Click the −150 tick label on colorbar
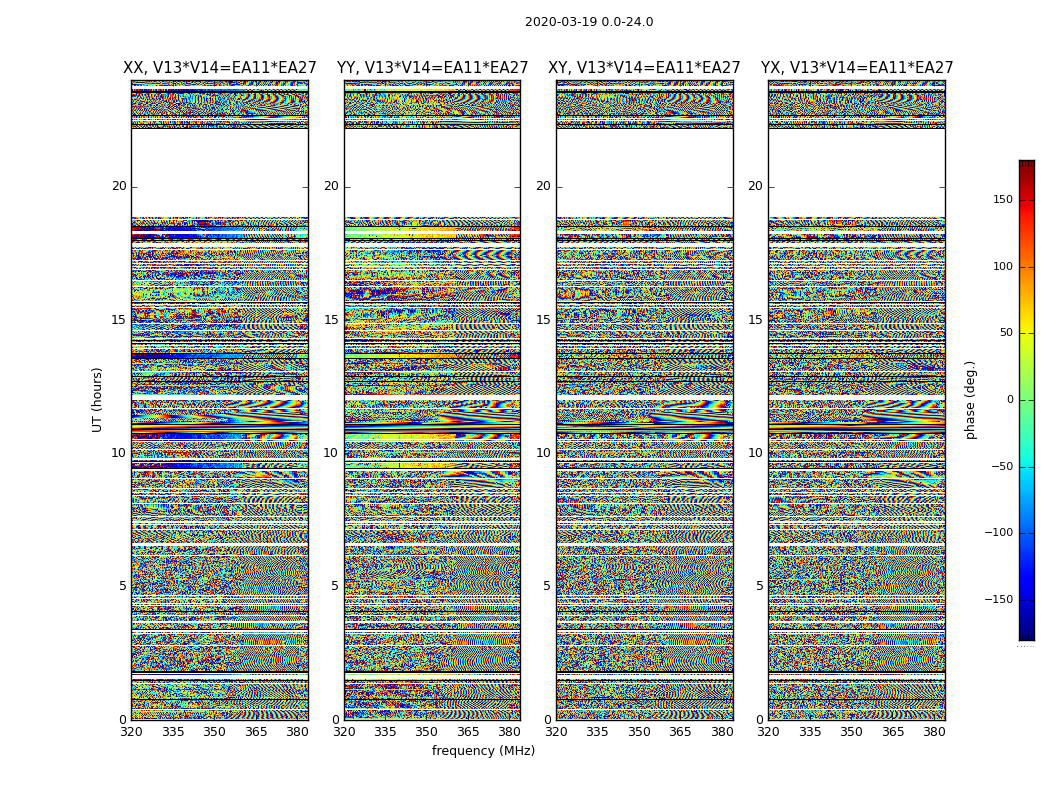Image resolution: width=1050 pixels, height=800 pixels. coord(998,599)
